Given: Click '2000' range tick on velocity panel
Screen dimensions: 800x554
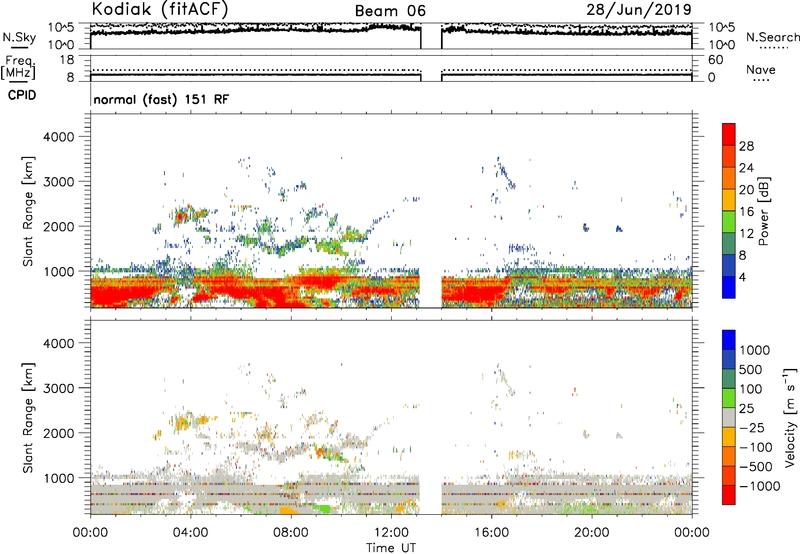Looking at the screenshot, I should pos(58,433).
